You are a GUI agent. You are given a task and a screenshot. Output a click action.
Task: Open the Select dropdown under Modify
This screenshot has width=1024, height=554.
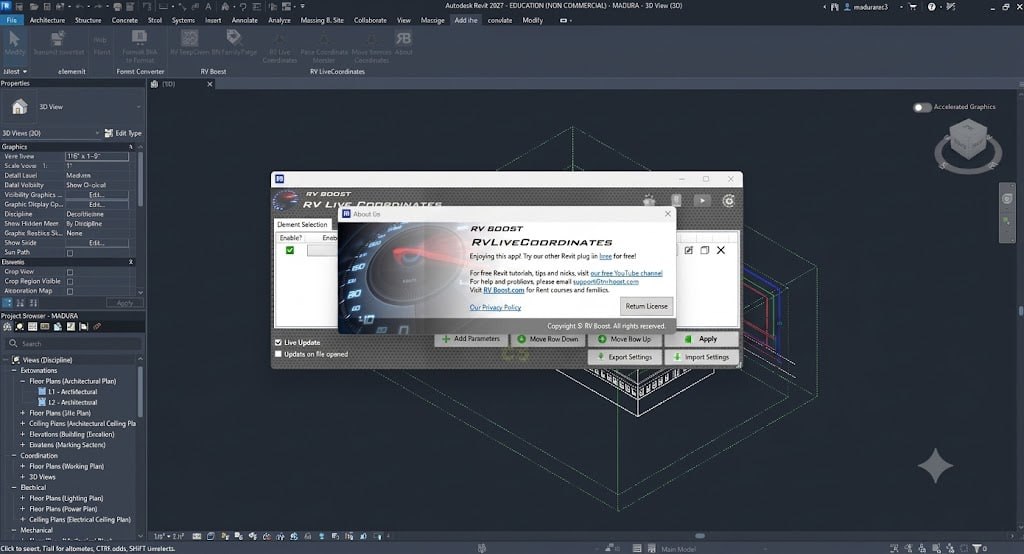click(x=15, y=71)
